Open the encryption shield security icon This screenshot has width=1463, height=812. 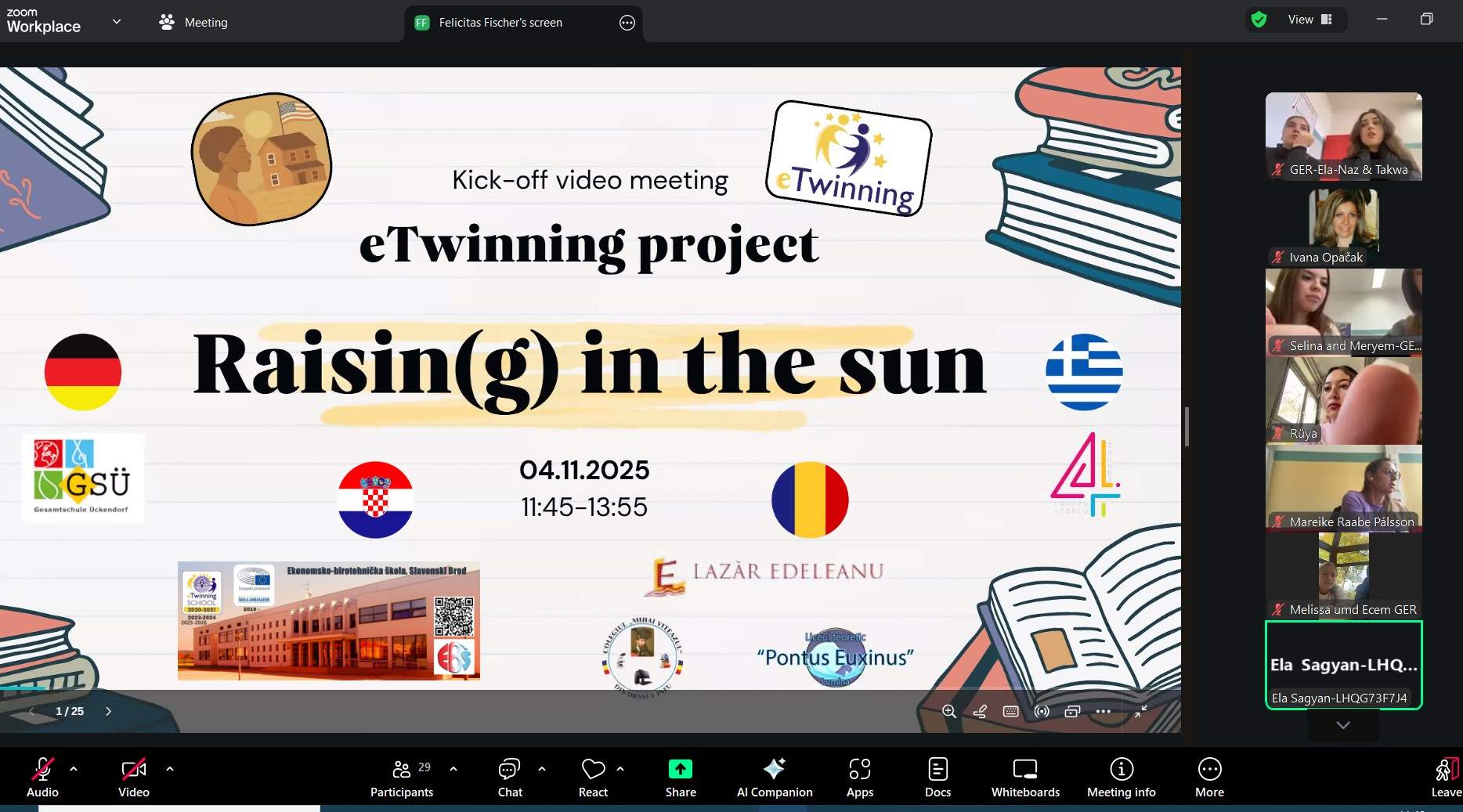coord(1259,20)
